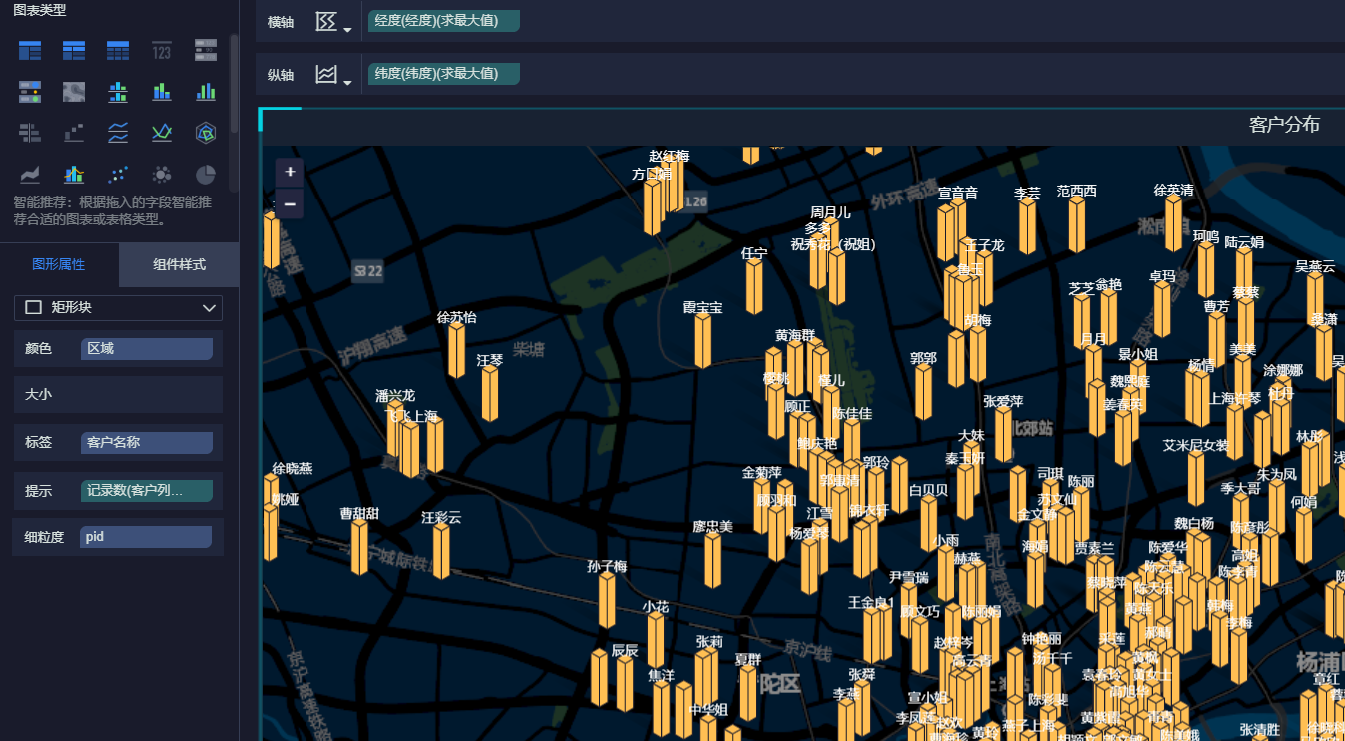Select the partitioned line chart type
This screenshot has width=1345, height=741.
point(118,133)
